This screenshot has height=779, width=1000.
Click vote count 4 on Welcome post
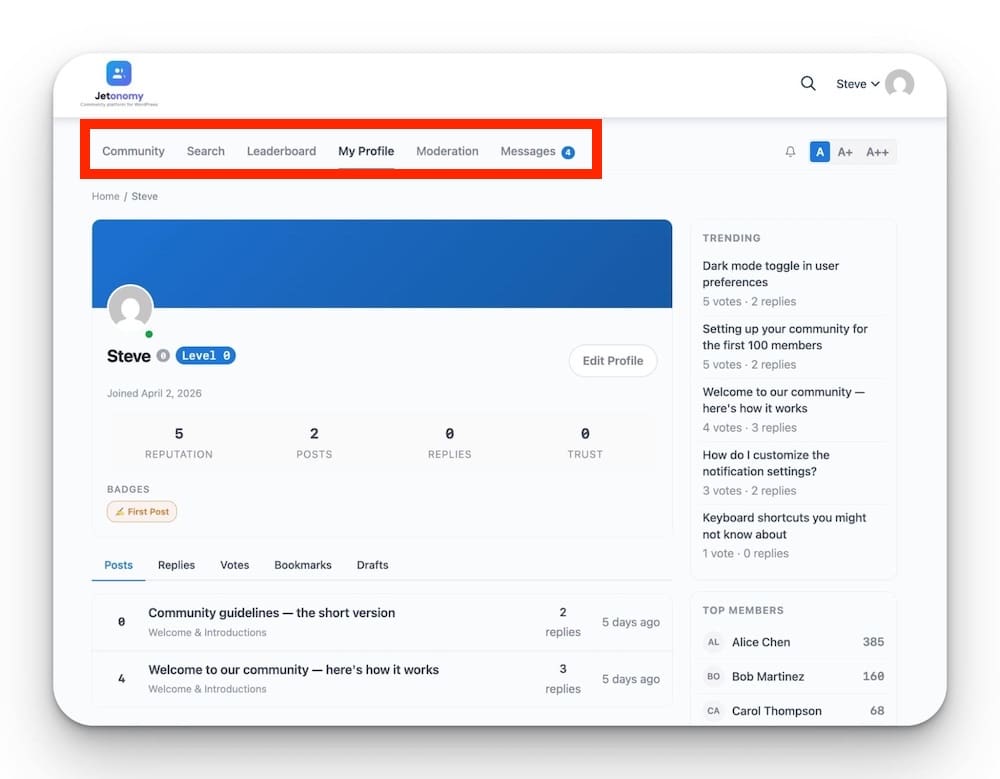(121, 679)
